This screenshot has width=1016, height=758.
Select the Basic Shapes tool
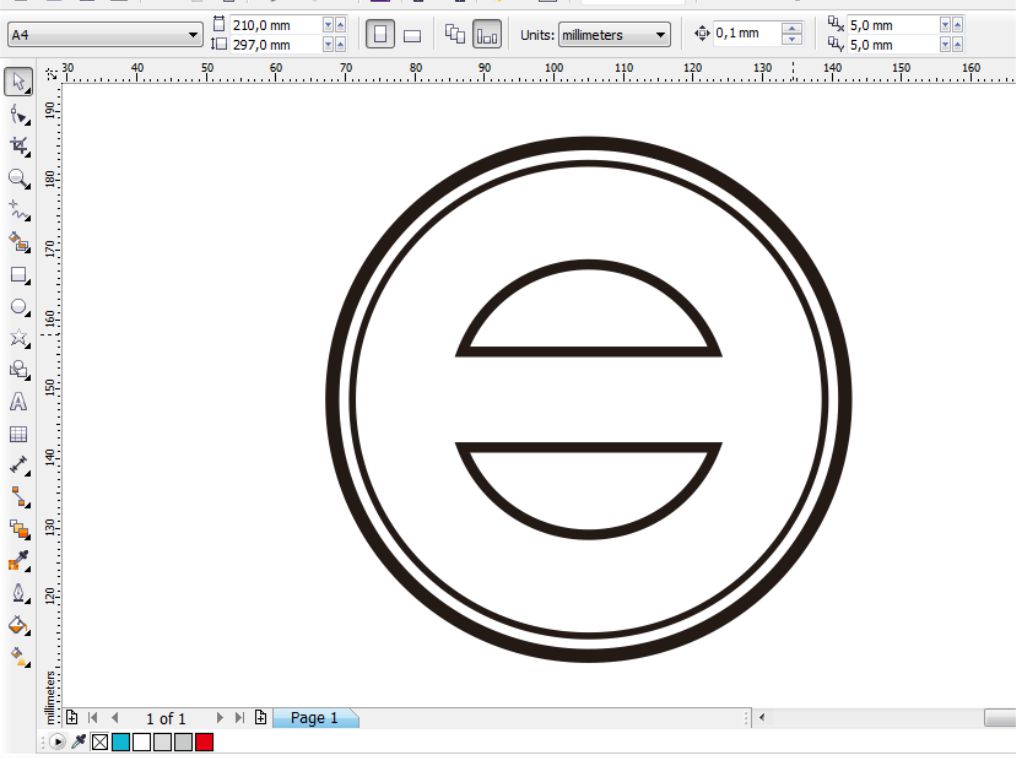pos(19,370)
